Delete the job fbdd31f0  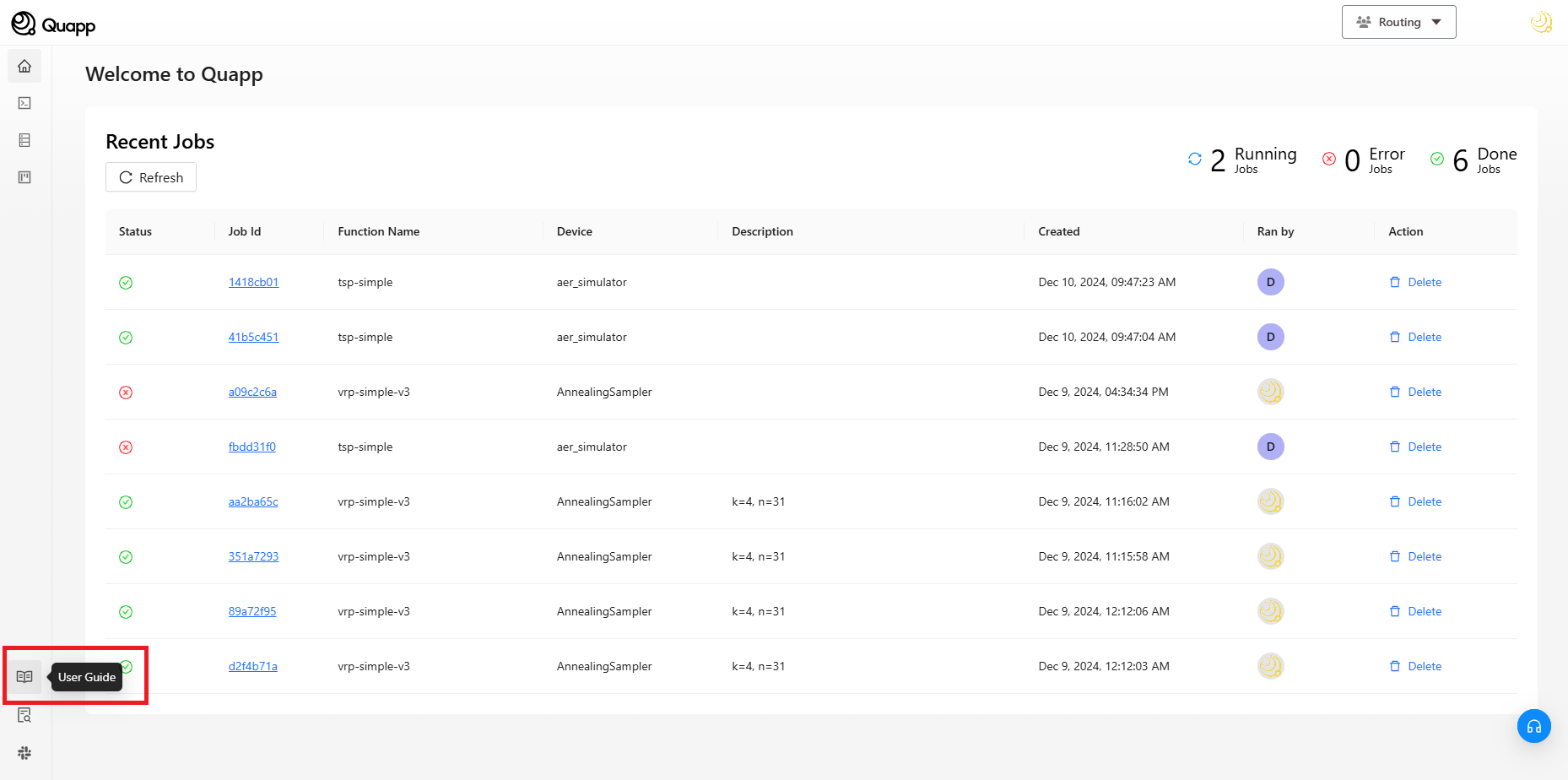point(1416,447)
